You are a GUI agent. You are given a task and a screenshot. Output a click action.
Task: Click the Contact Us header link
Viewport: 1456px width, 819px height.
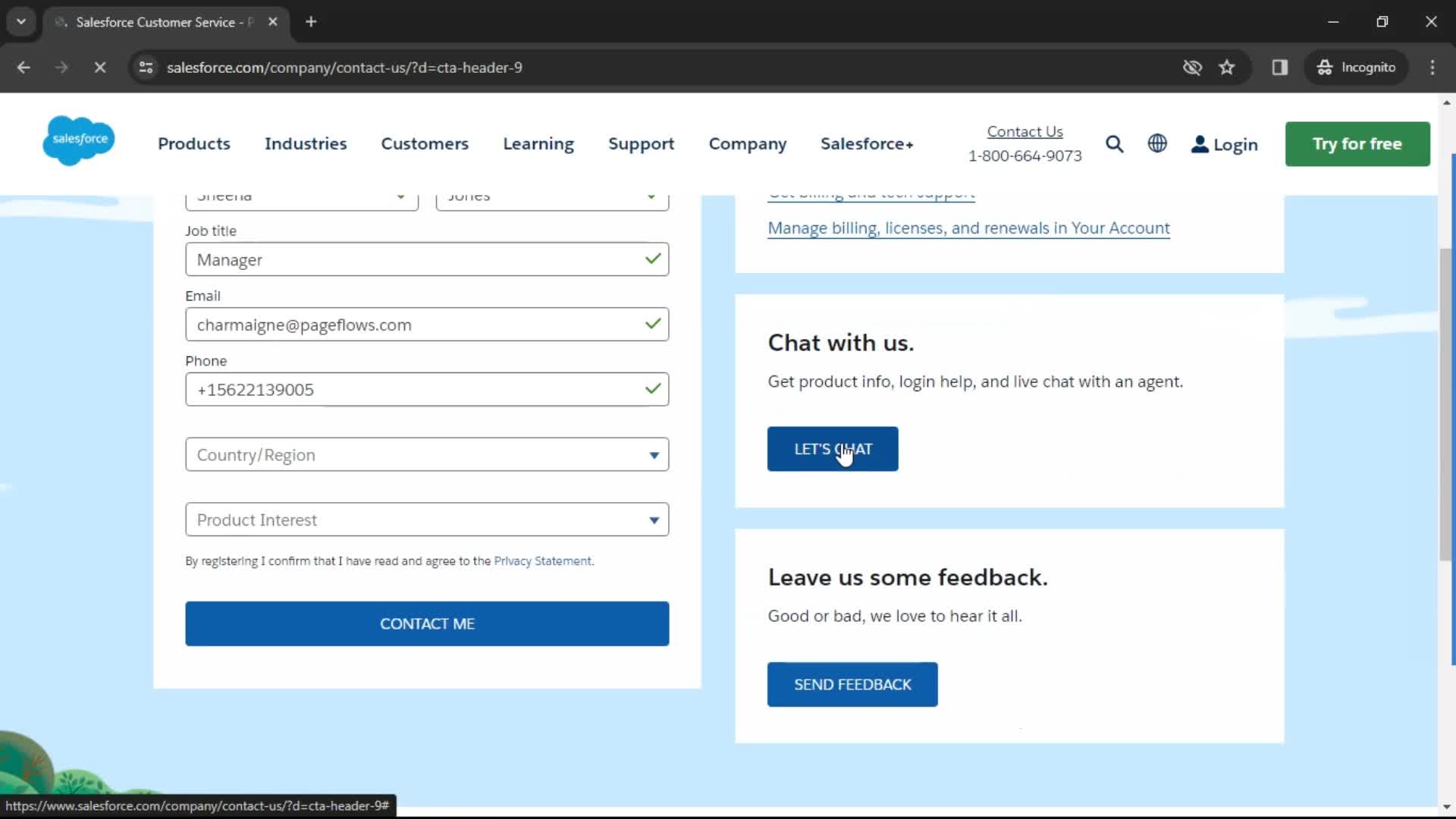click(1025, 131)
